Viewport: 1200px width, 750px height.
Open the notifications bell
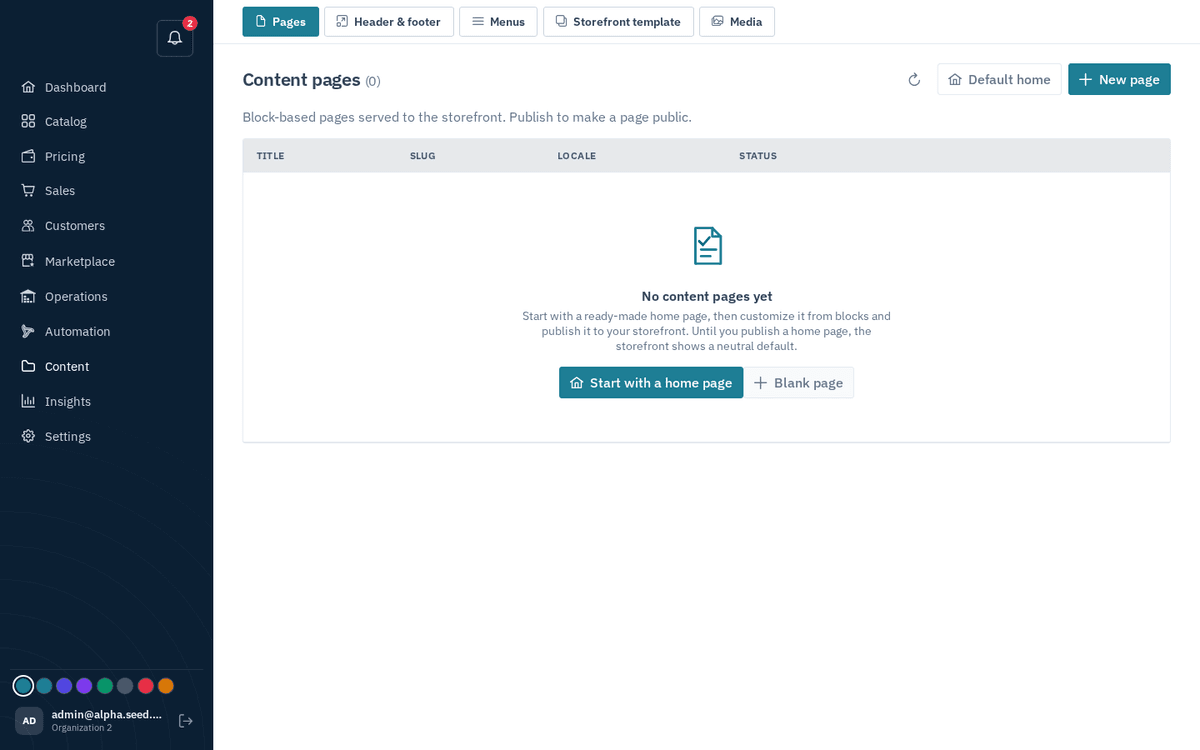coord(175,38)
